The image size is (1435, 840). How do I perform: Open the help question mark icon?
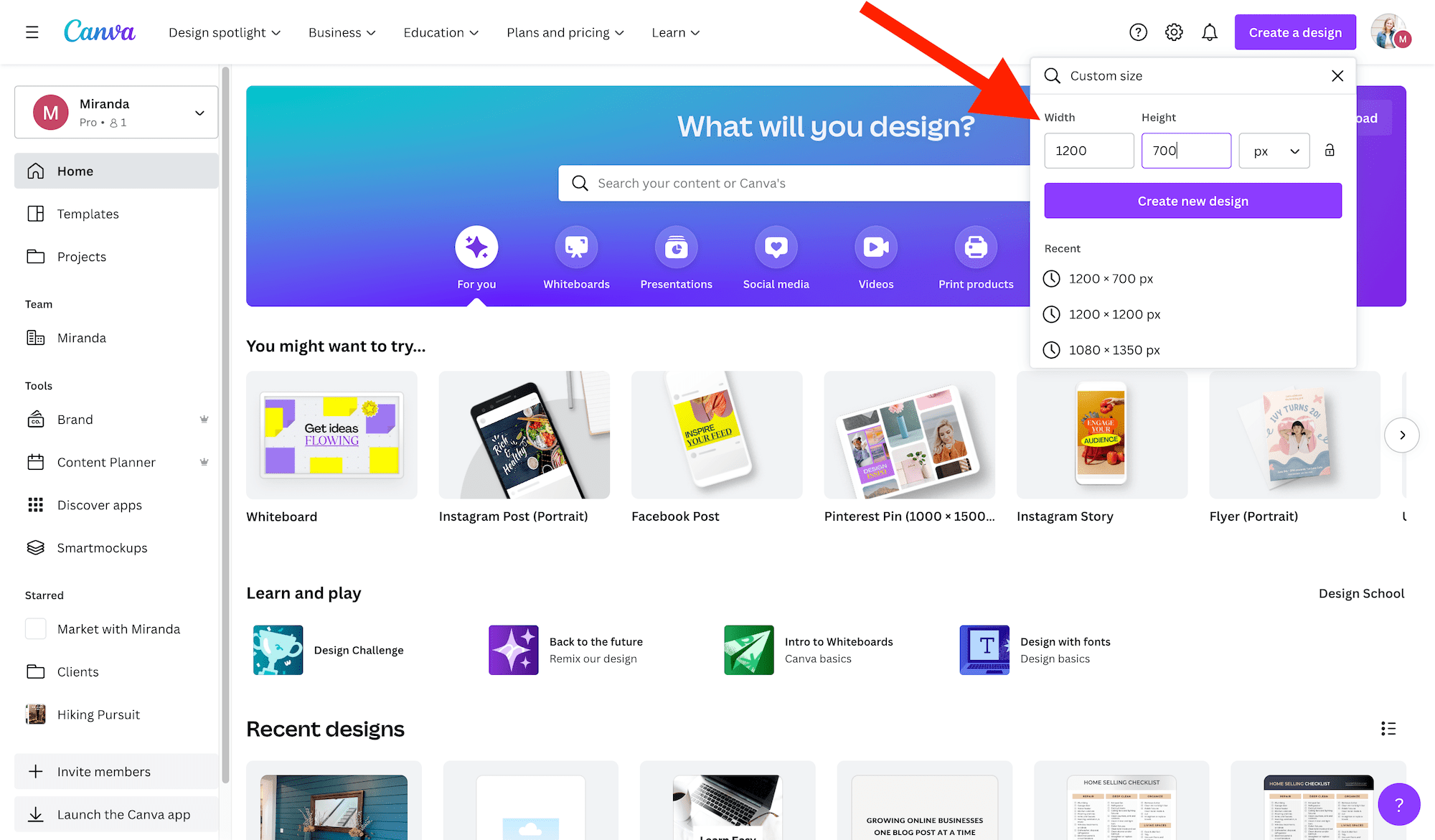(1138, 32)
